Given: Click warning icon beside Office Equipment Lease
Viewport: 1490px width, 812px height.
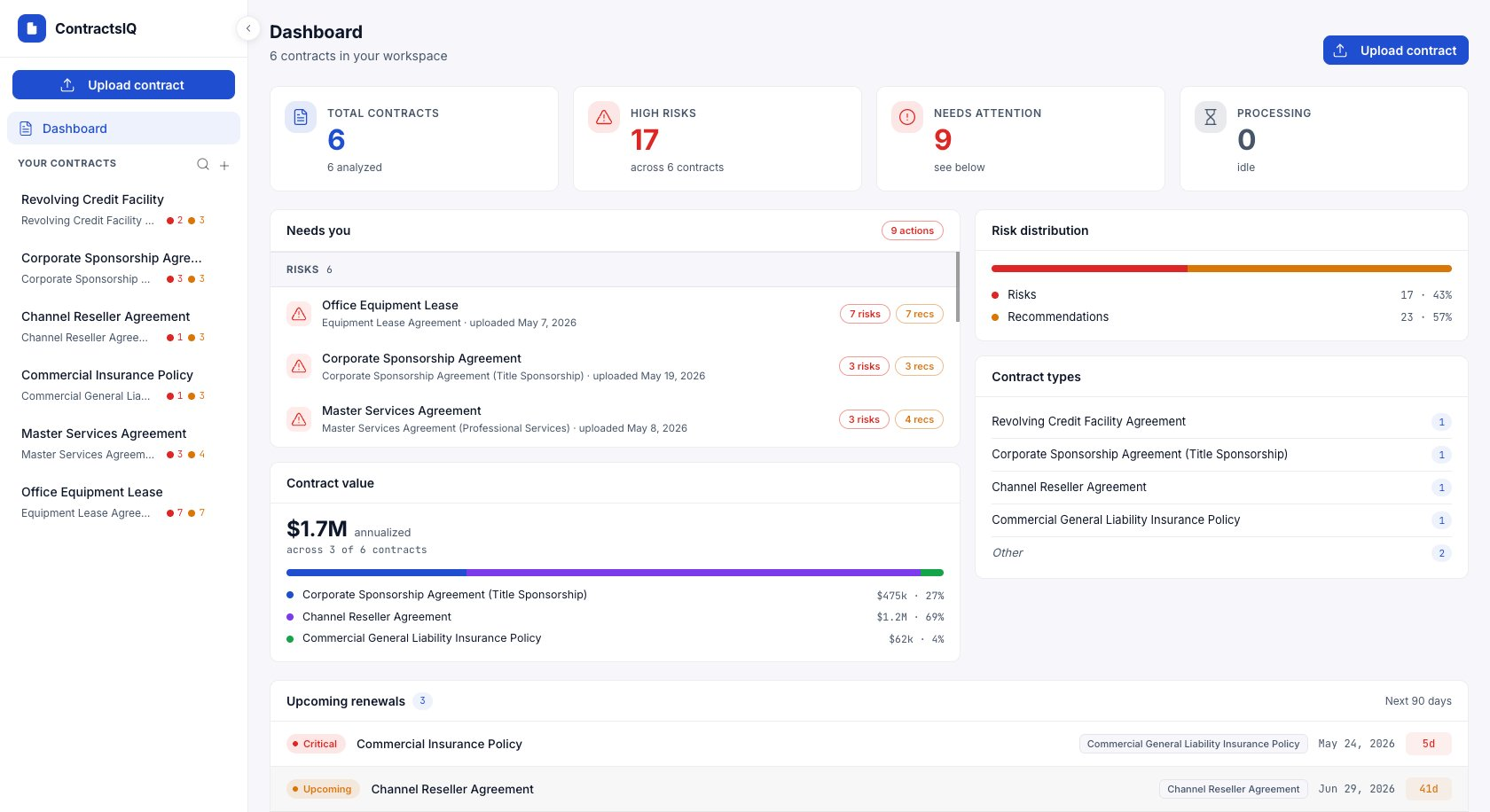Looking at the screenshot, I should [299, 314].
